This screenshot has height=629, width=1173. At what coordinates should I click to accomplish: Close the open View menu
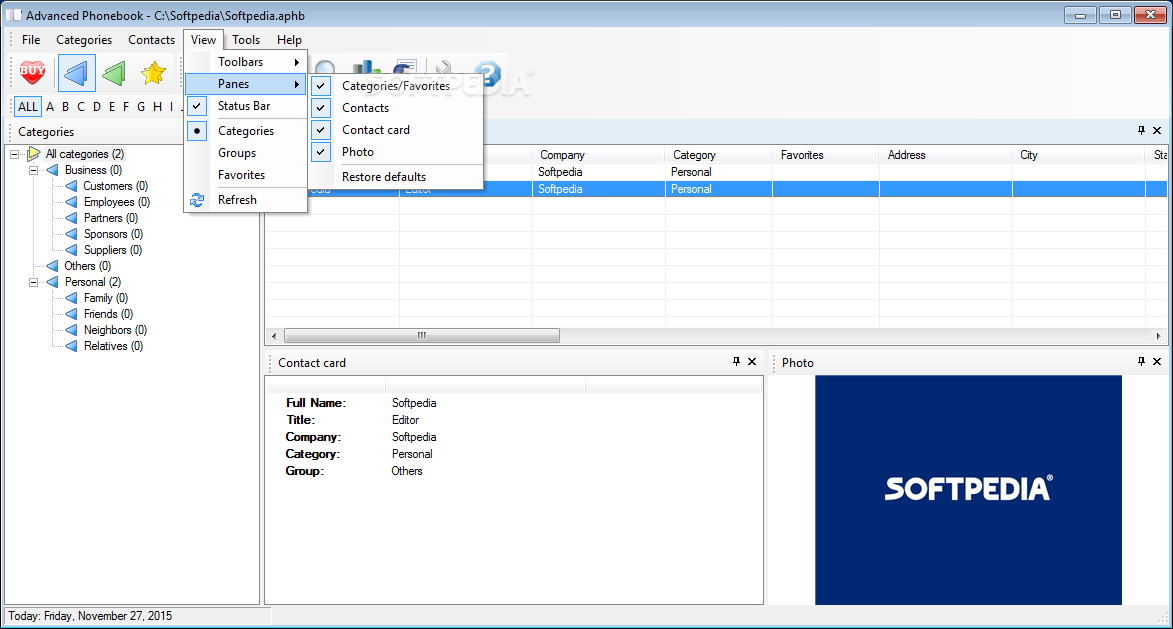(x=203, y=40)
